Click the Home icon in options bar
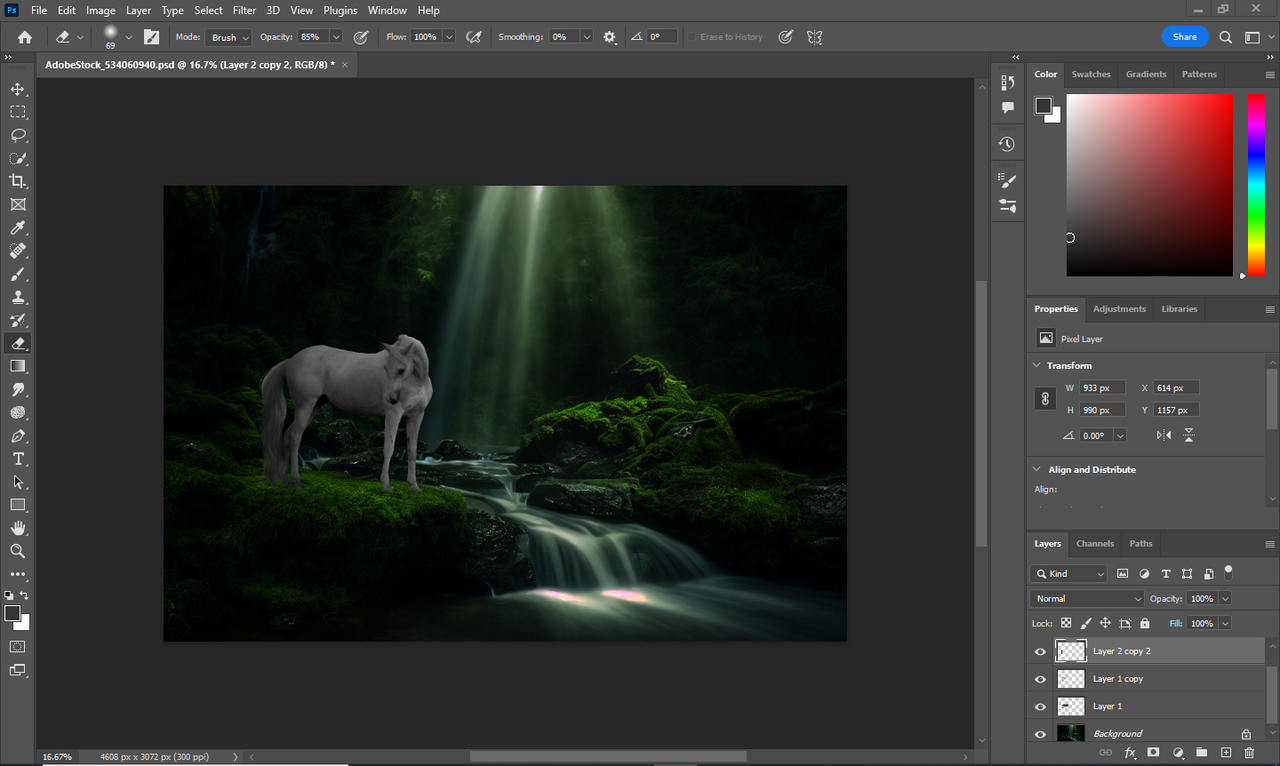Viewport: 1280px width, 766px height. click(x=25, y=37)
